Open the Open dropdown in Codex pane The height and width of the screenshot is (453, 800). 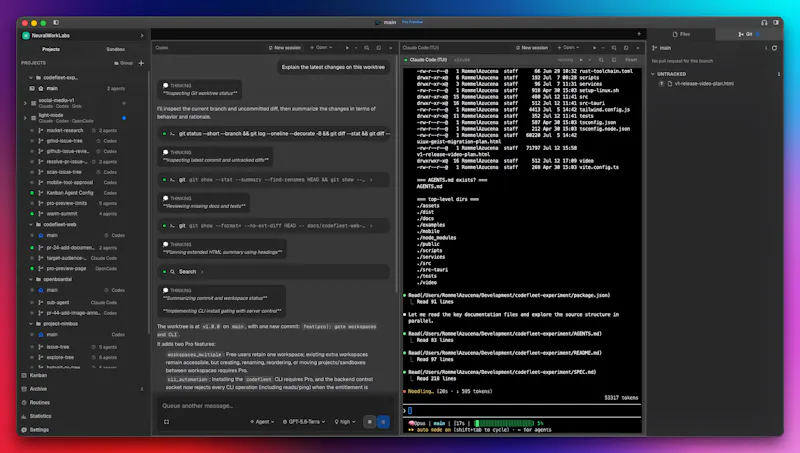321,48
